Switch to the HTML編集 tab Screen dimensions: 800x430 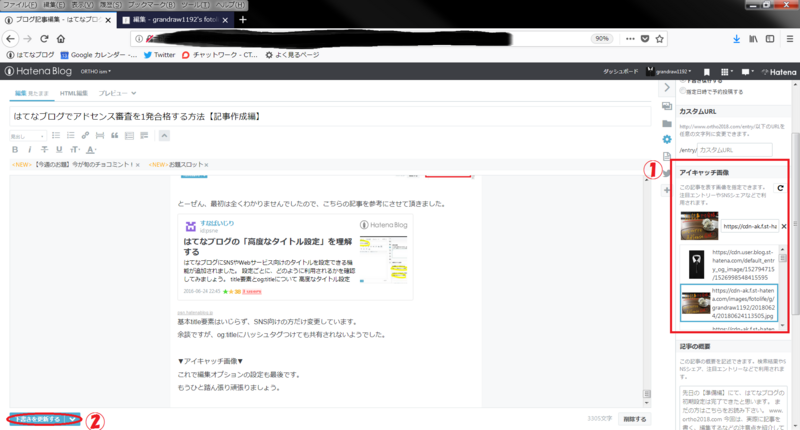73,93
